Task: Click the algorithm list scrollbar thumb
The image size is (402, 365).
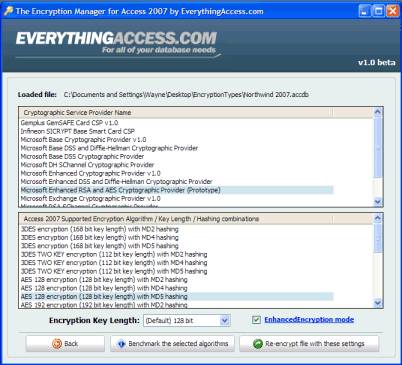Action: (377, 238)
